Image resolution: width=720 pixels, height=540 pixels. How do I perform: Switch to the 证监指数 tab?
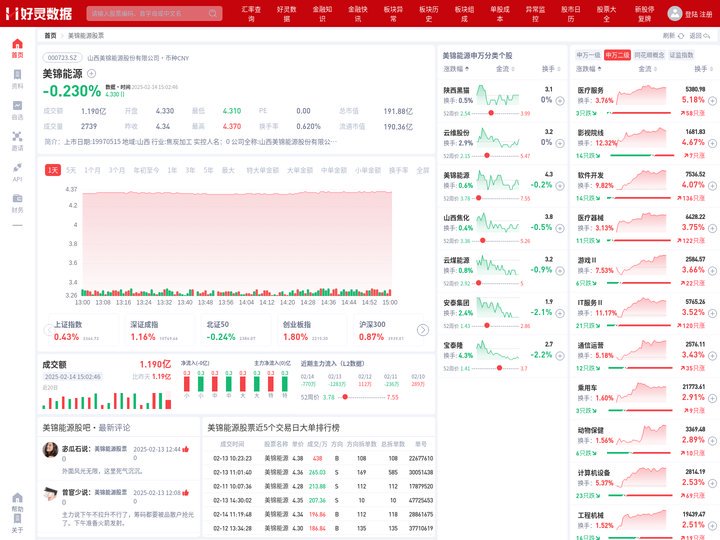pyautogui.click(x=681, y=55)
